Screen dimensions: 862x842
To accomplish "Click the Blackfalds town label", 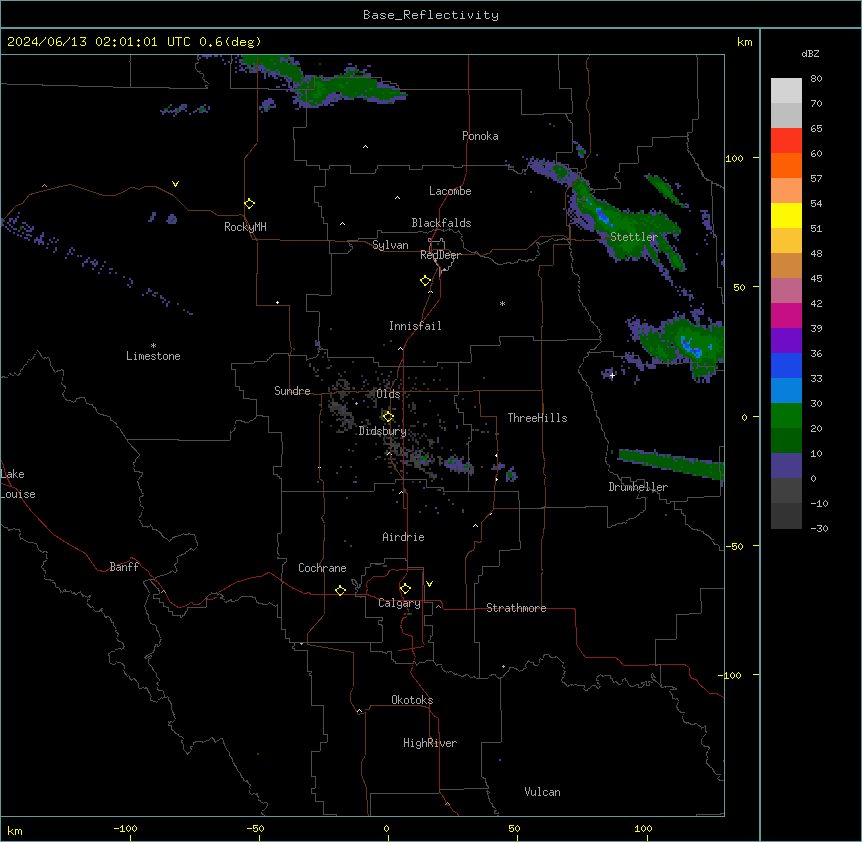I will [441, 223].
